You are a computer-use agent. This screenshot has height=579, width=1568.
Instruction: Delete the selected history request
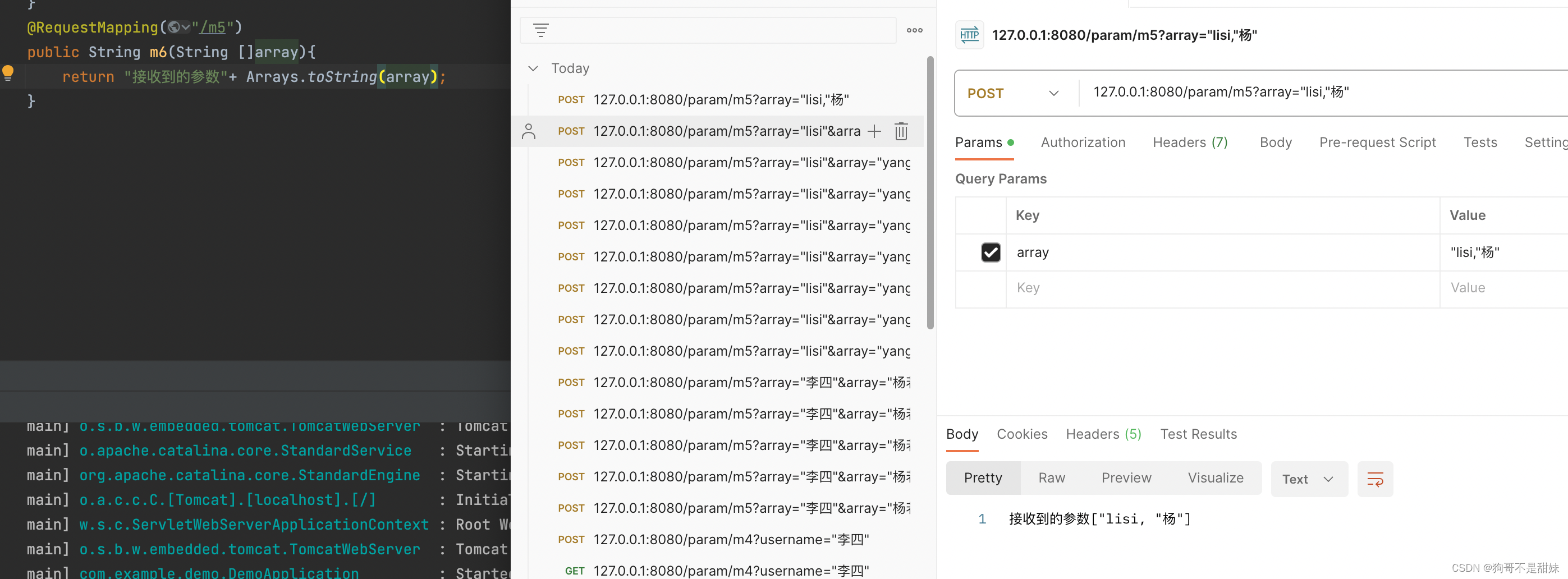[901, 131]
